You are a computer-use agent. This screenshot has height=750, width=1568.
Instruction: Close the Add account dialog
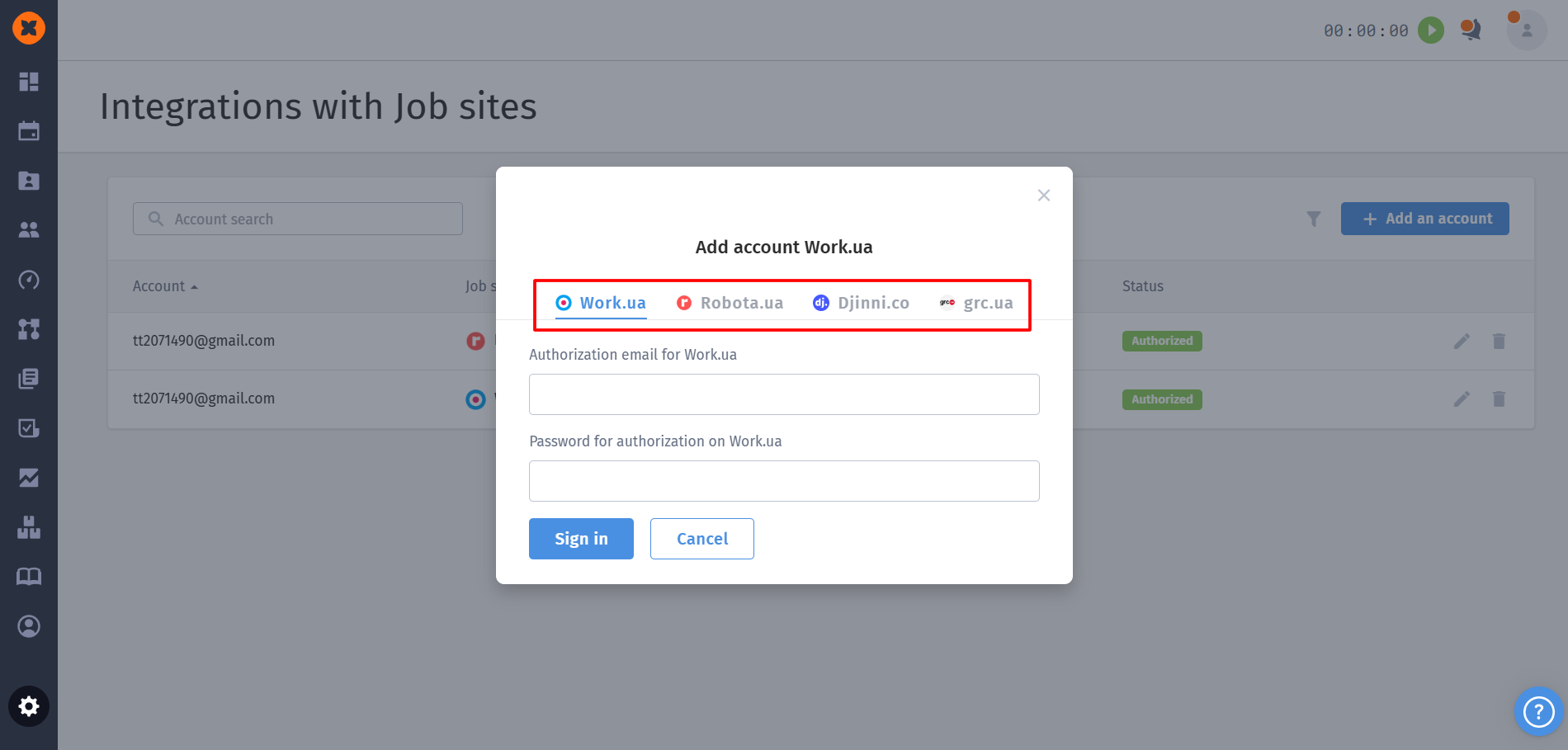(1044, 196)
